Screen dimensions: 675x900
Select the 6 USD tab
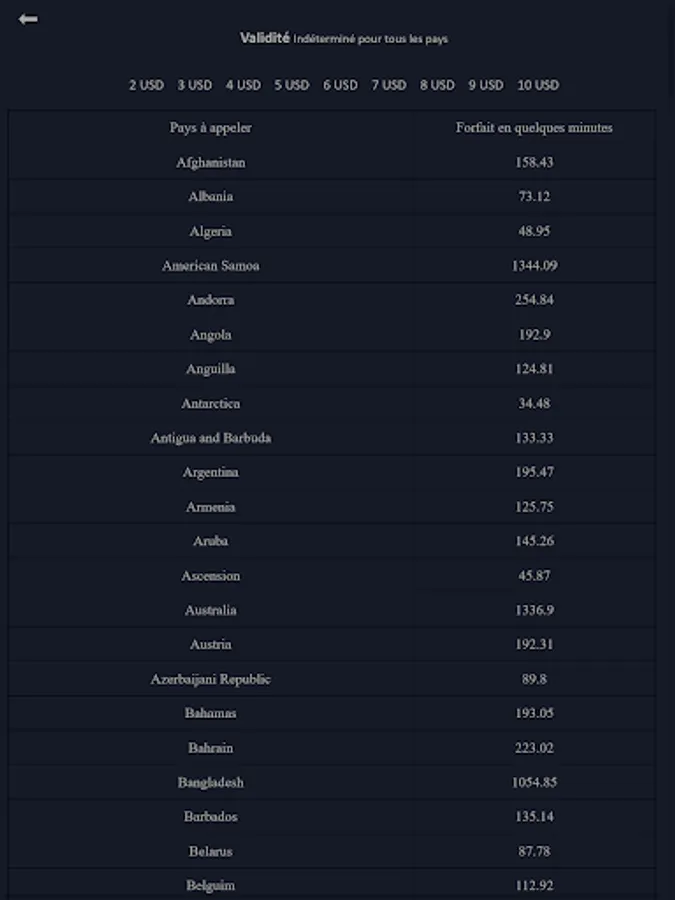tap(340, 85)
